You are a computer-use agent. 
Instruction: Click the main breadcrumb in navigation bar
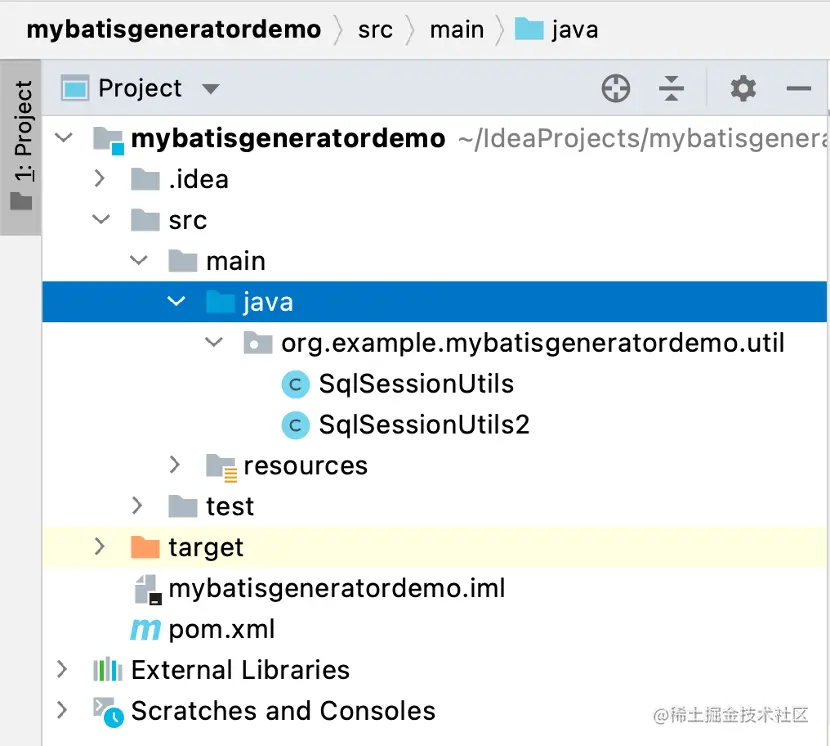click(x=456, y=30)
